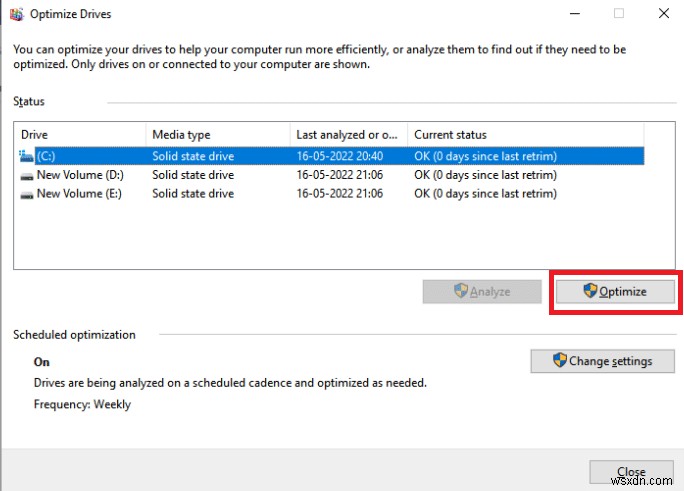The height and width of the screenshot is (491, 684).
Task: Click the greyed-out Analyze button
Action: [x=482, y=291]
